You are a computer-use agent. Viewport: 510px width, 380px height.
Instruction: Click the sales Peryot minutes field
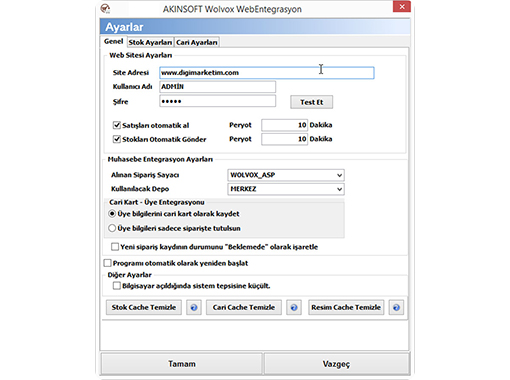point(284,125)
